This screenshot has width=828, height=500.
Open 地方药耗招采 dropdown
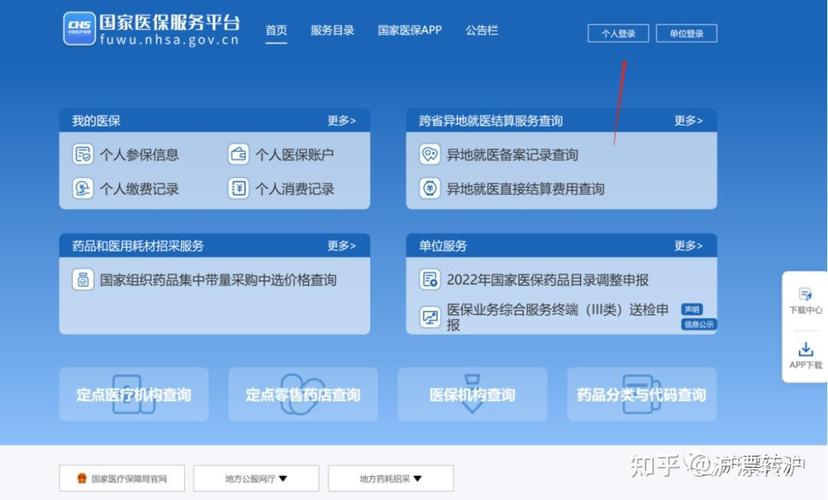[x=391, y=478]
